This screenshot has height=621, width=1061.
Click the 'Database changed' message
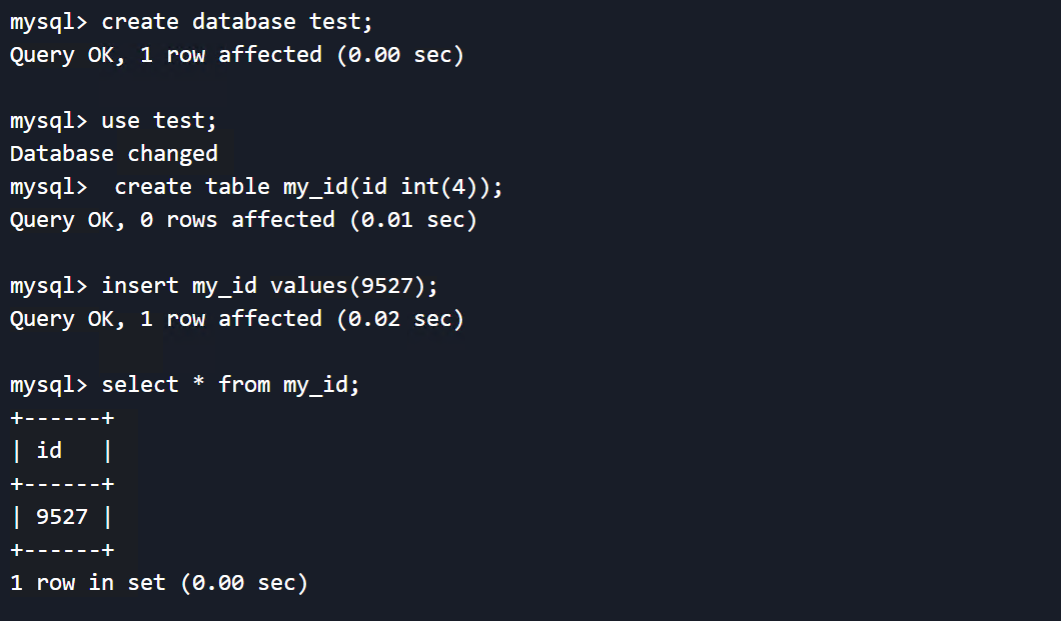pos(114,154)
